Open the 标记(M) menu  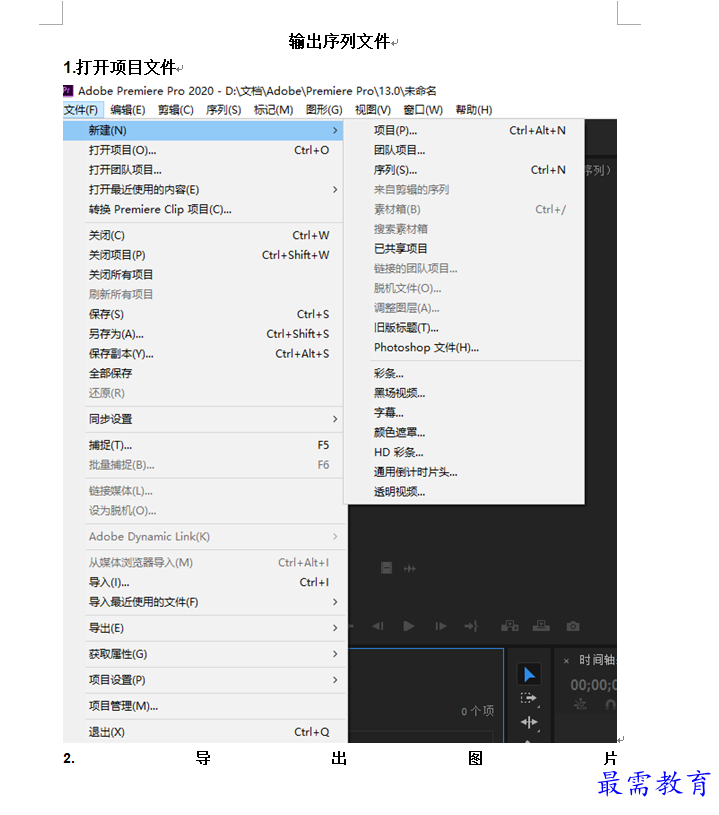[273, 110]
